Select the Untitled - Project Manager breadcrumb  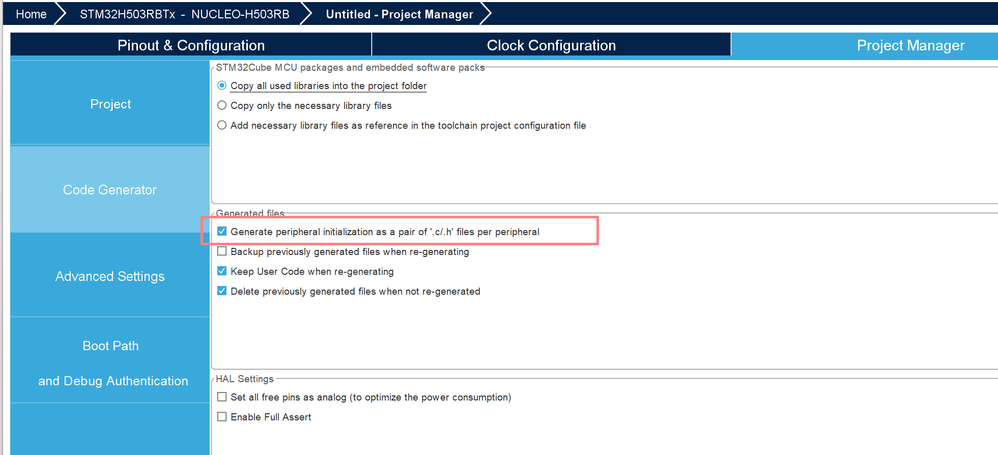(x=399, y=15)
